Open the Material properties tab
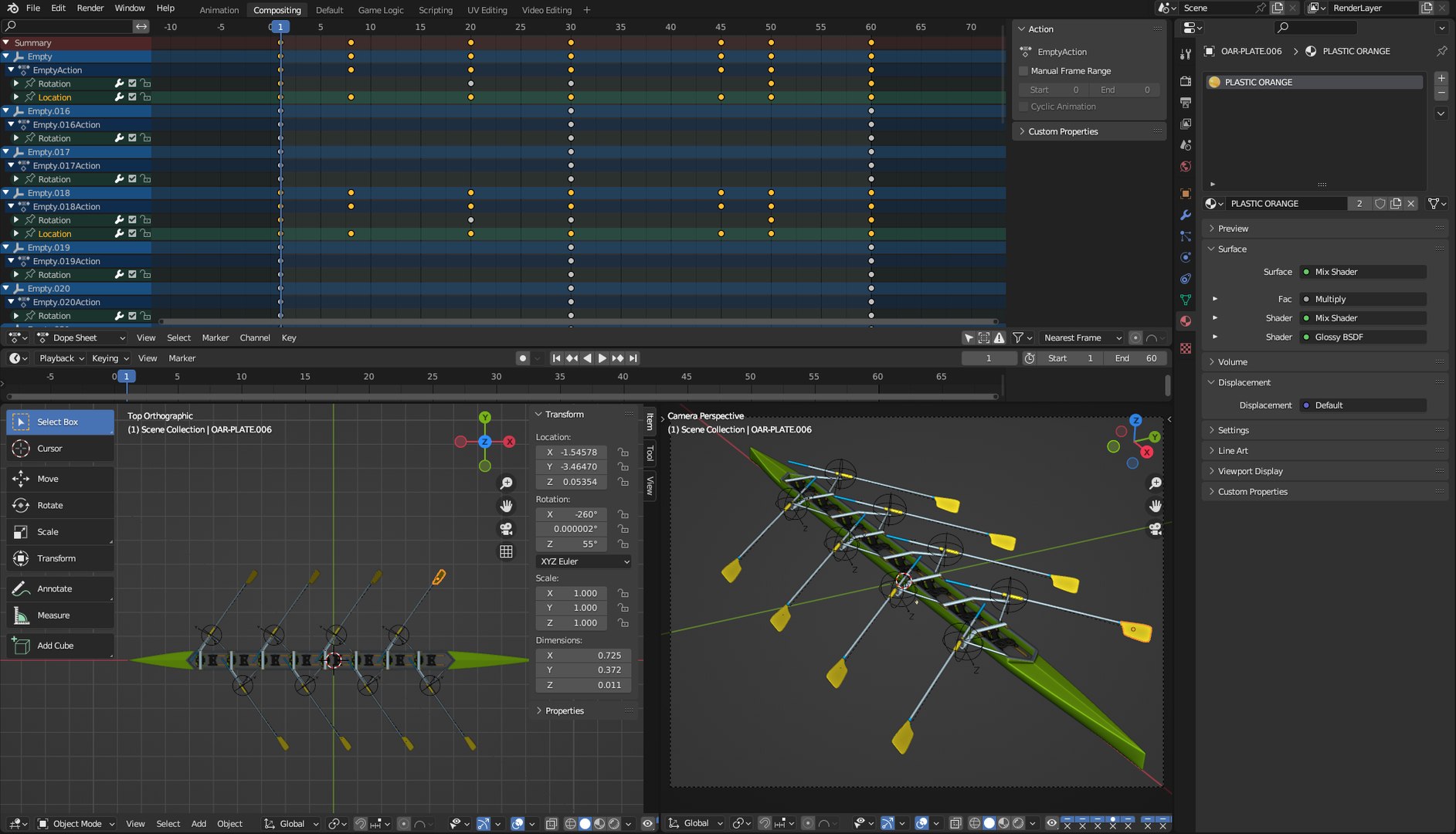The height and width of the screenshot is (834, 1456). click(1186, 321)
